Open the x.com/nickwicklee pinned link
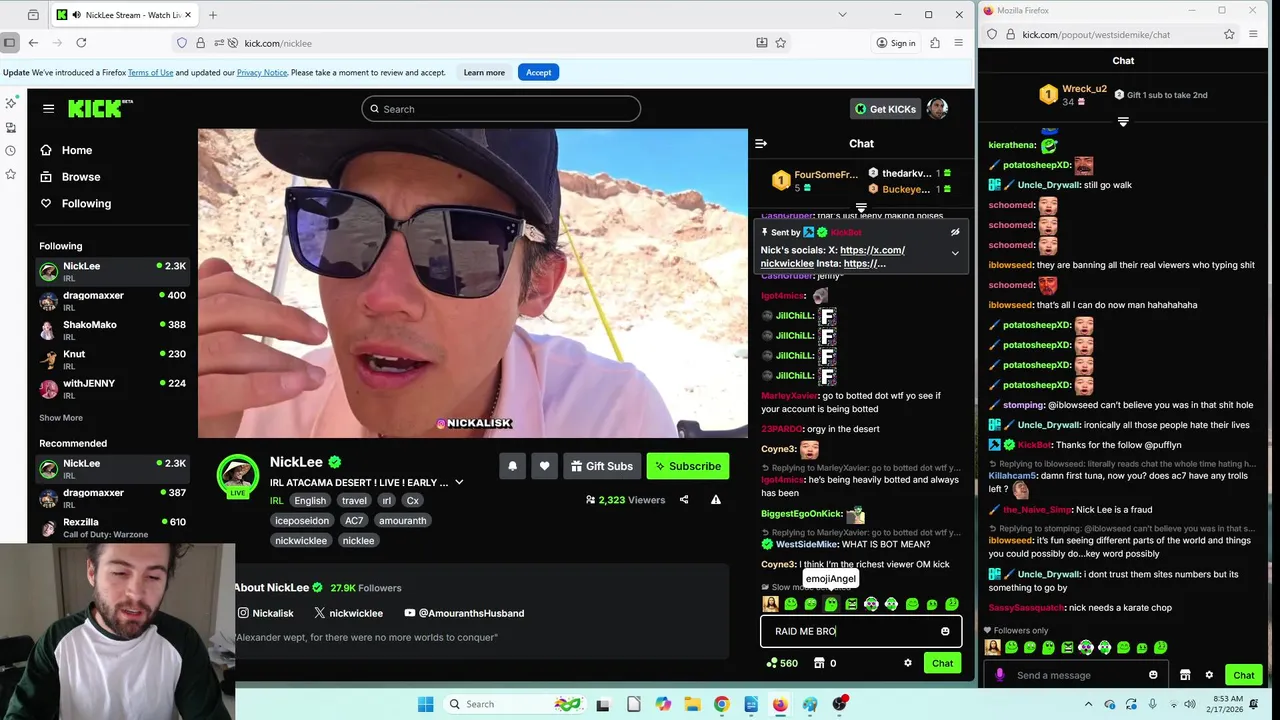 [x=833, y=257]
